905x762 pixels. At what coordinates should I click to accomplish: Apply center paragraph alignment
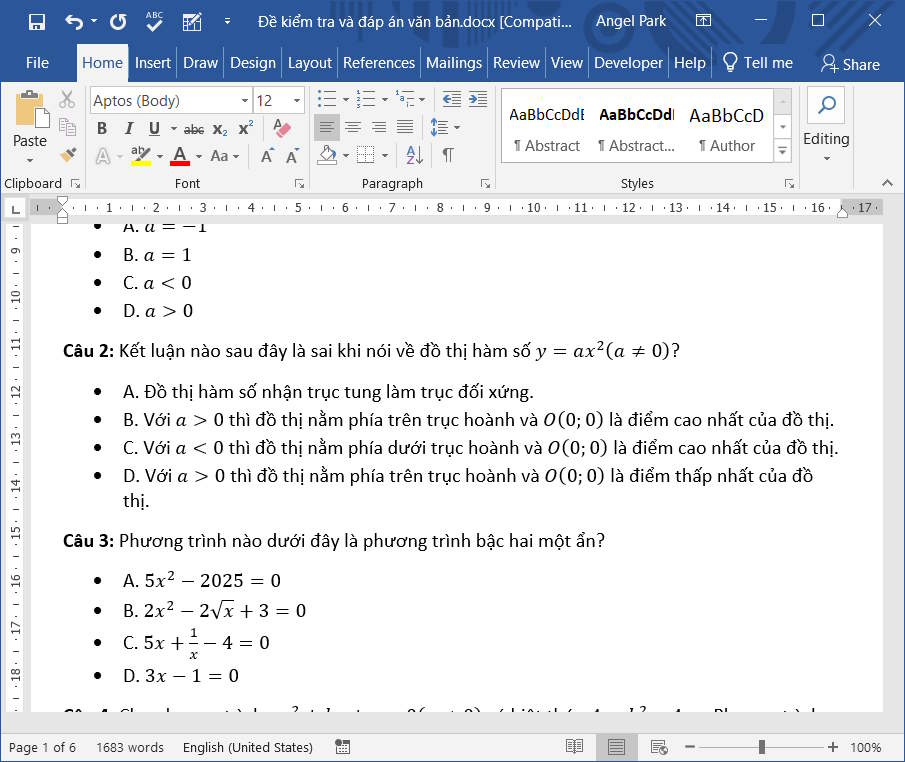click(x=353, y=128)
